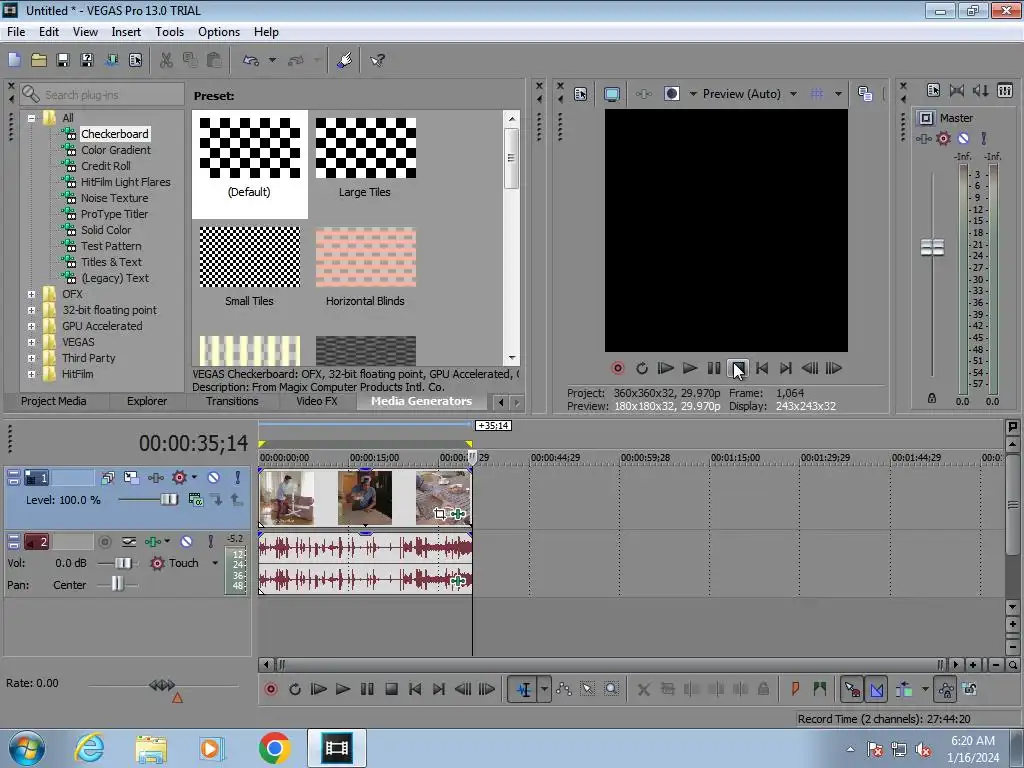1024x768 pixels.
Task: Expand the 32-bit floating point folder
Action: pyautogui.click(x=31, y=310)
